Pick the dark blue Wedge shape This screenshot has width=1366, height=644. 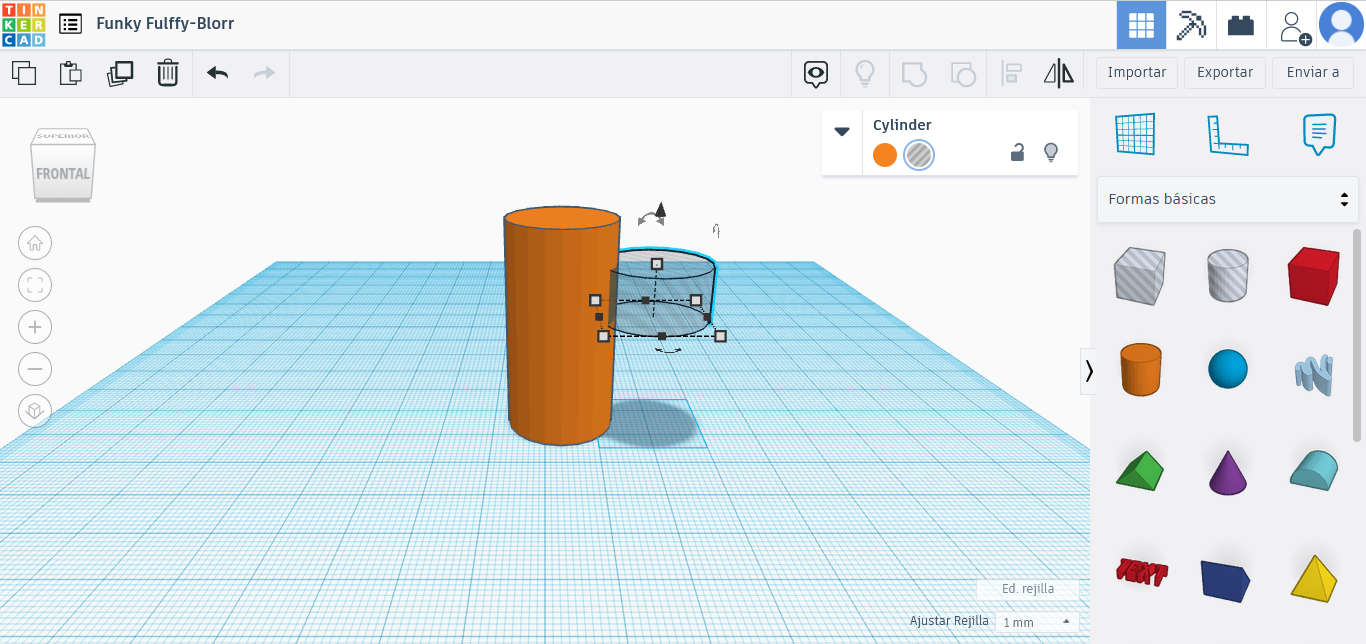click(x=1226, y=581)
